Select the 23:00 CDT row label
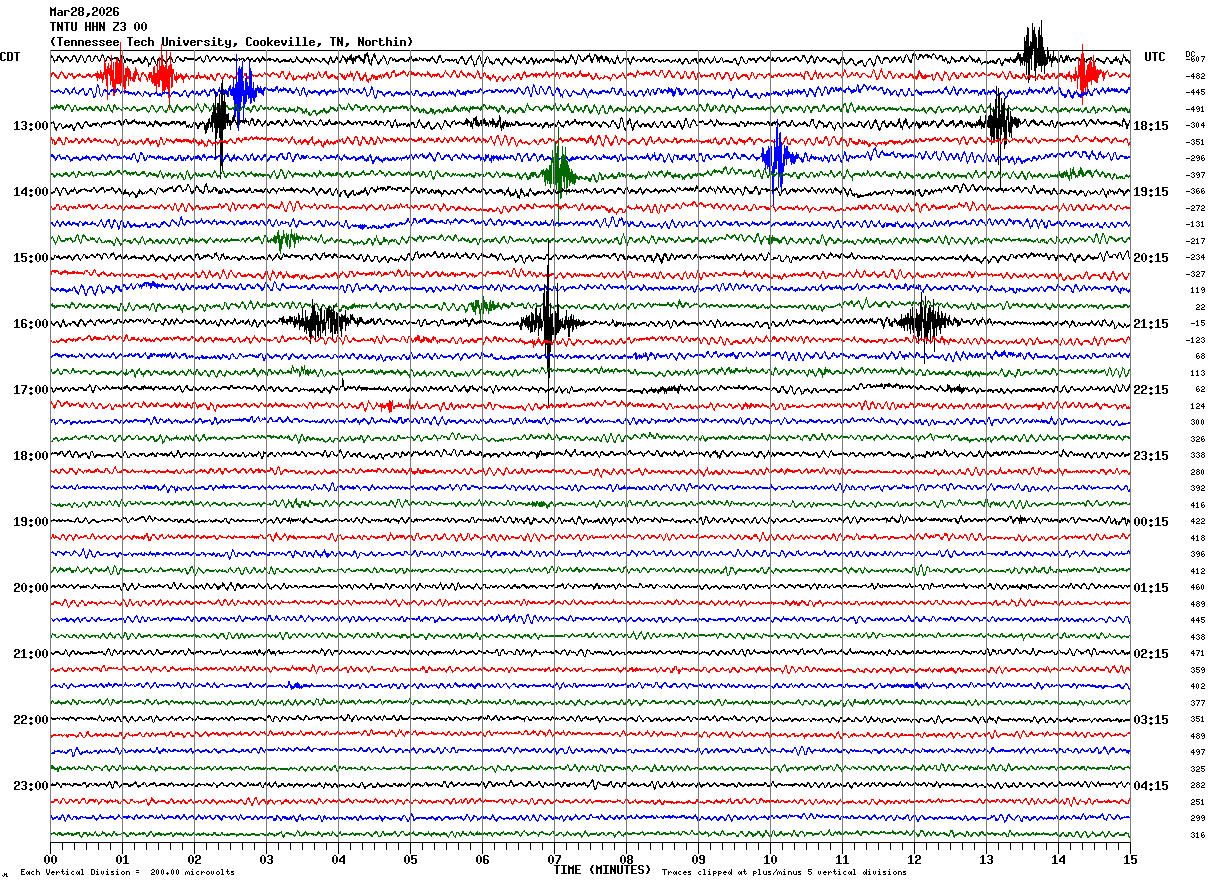 pyautogui.click(x=30, y=786)
